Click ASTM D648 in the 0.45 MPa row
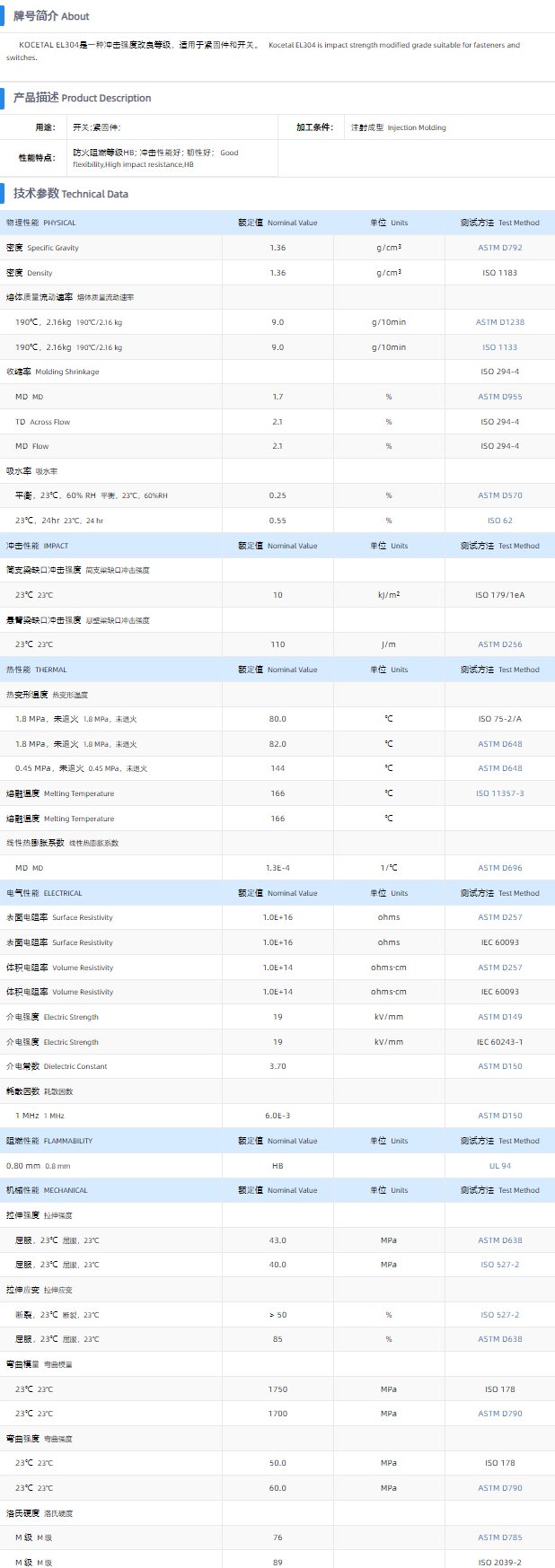The image size is (555, 1568). click(x=499, y=768)
